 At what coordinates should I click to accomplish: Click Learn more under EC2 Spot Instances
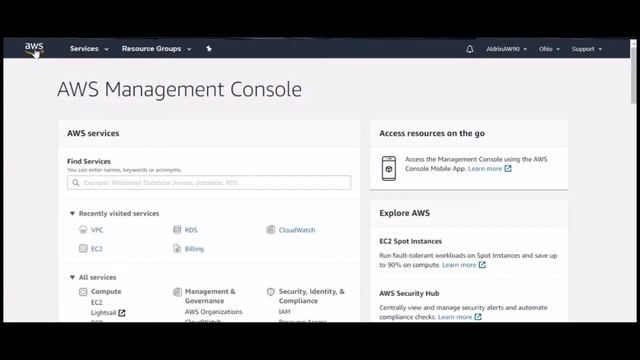(459, 265)
